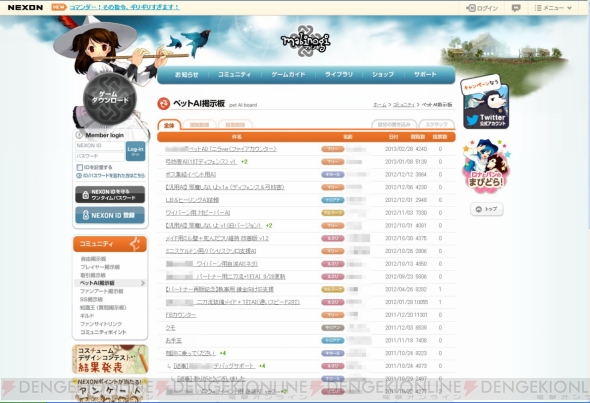This screenshot has height=403, width=590.
Task: Switch to the スクラップ tab
Action: 436,124
